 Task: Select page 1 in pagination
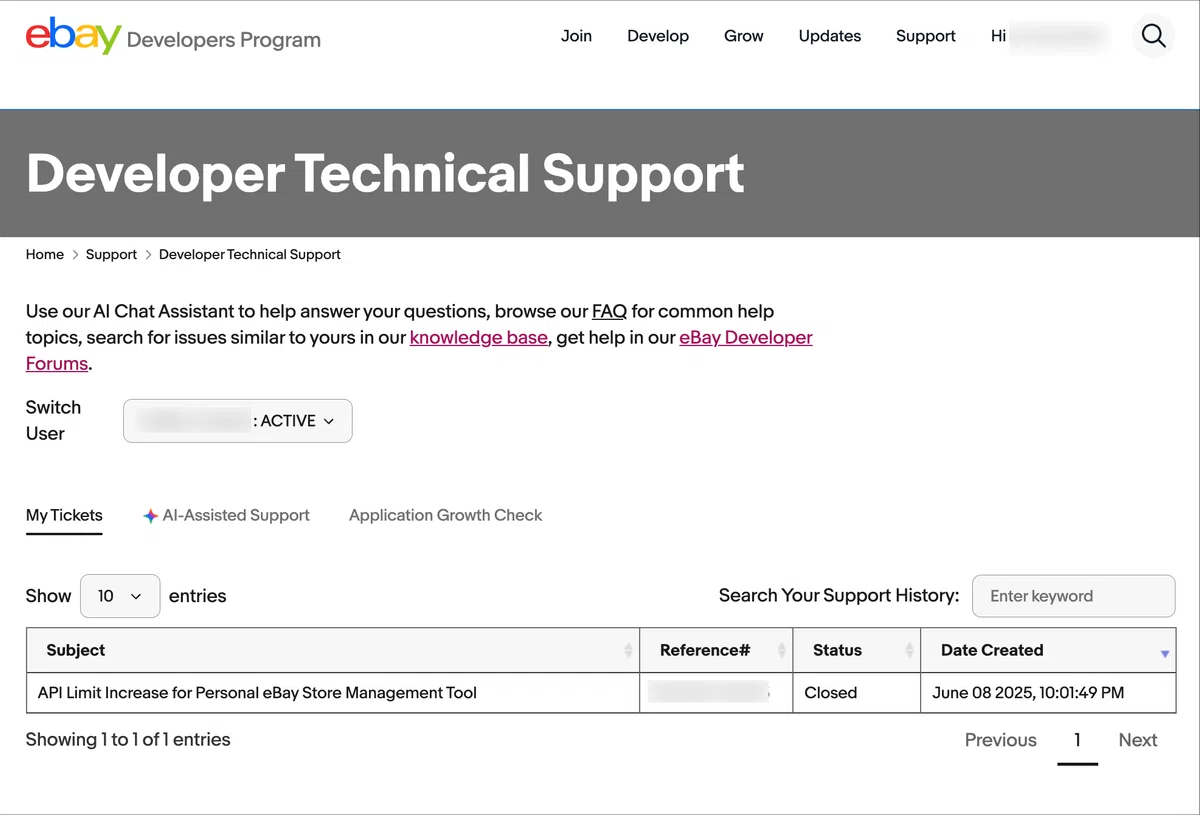tap(1077, 741)
